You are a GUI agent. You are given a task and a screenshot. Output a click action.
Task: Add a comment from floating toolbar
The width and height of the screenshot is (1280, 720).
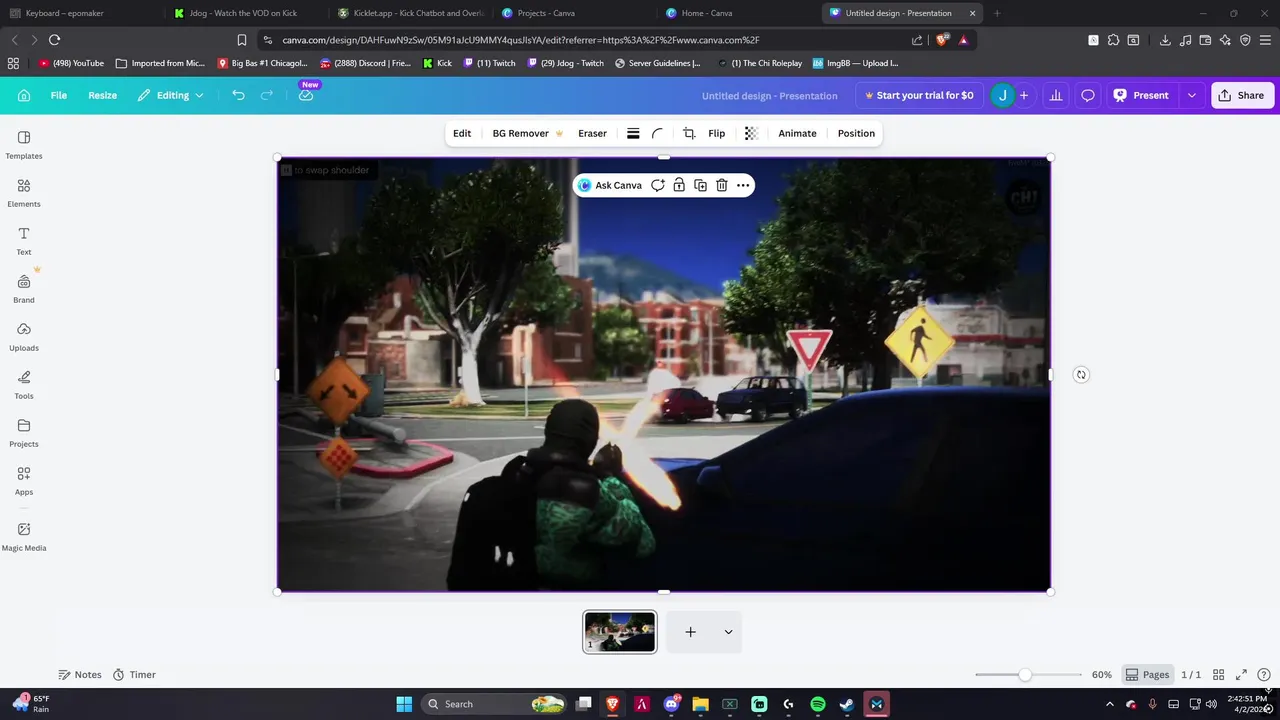(657, 185)
